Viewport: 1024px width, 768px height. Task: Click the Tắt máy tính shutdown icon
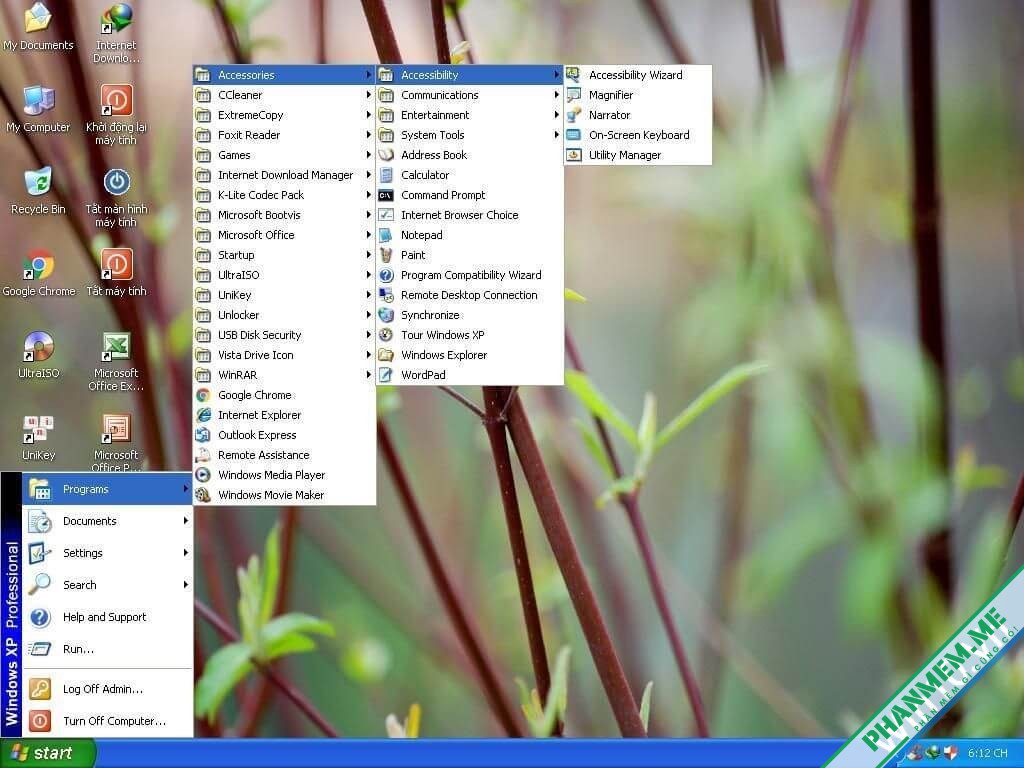pyautogui.click(x=116, y=272)
